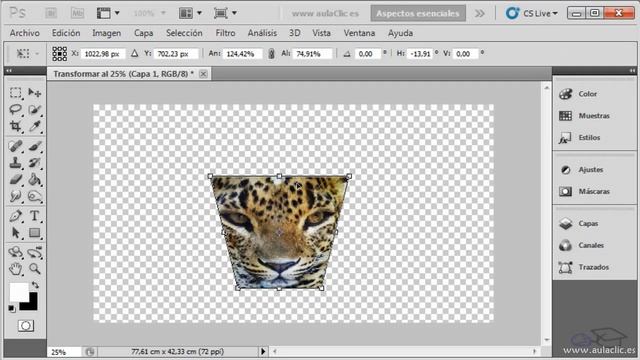Select the Lasso tool
Viewport: 640px width, 360px height.
[16, 109]
